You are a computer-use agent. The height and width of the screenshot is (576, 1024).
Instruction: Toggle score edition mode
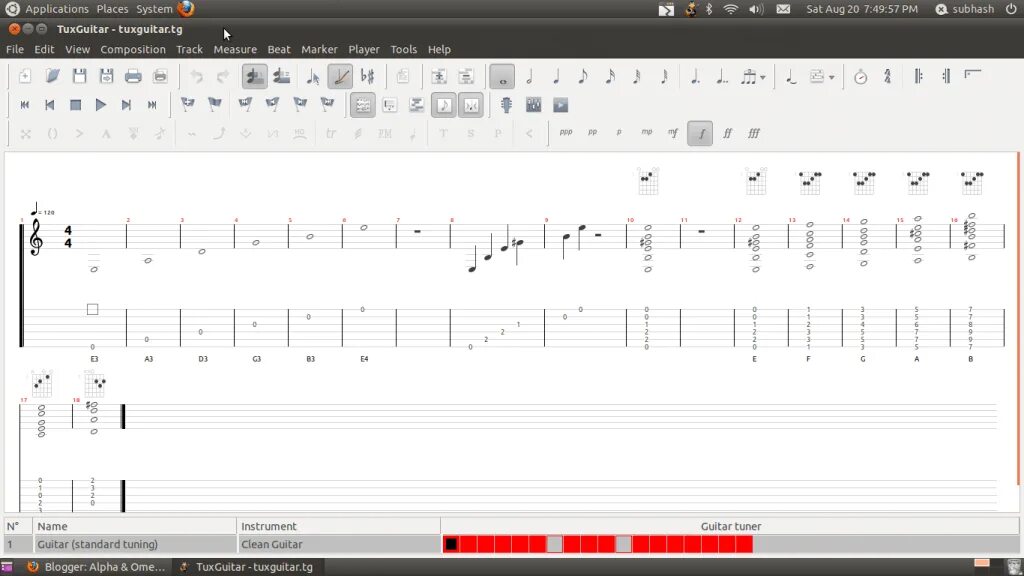tap(340, 76)
